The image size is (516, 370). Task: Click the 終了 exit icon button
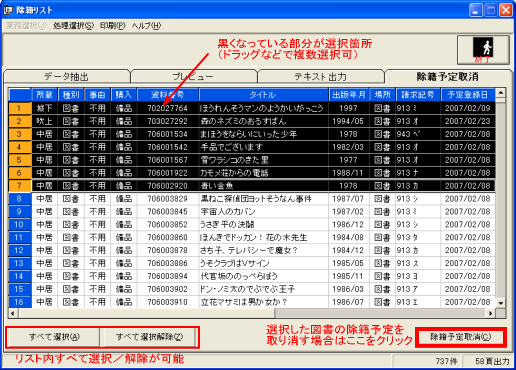tap(483, 50)
